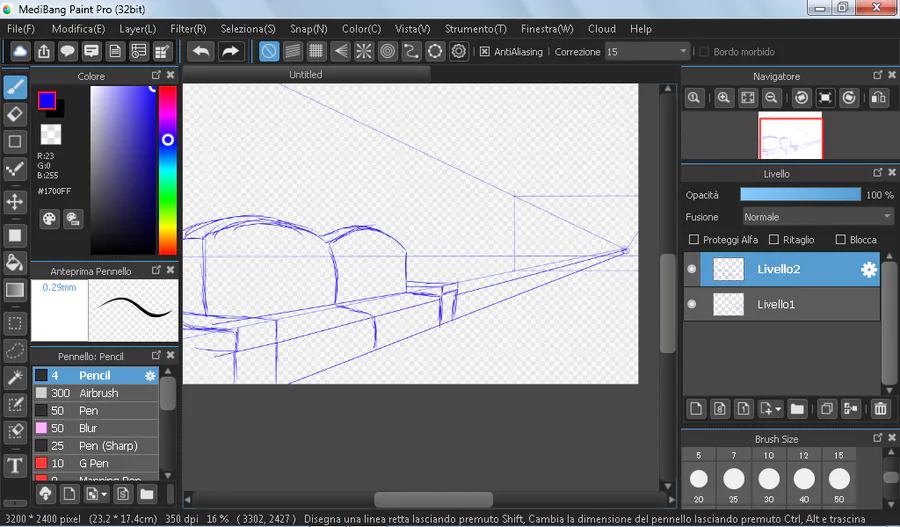Delete layer with trash icon
This screenshot has height=527, width=900.
[x=880, y=409]
